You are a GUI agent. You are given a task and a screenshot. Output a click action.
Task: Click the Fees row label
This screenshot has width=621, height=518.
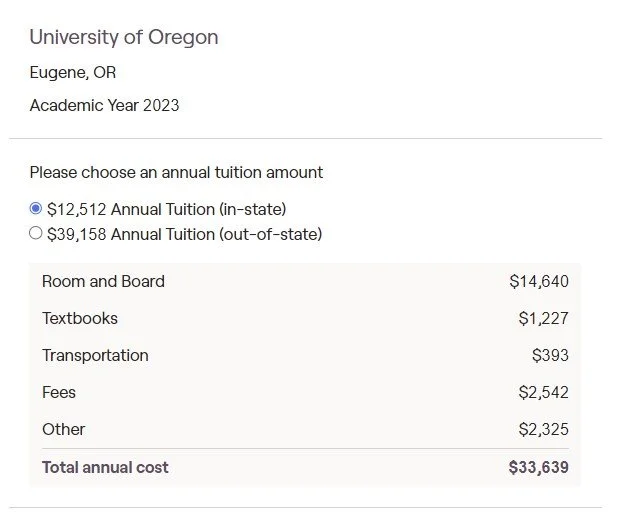[x=59, y=392]
